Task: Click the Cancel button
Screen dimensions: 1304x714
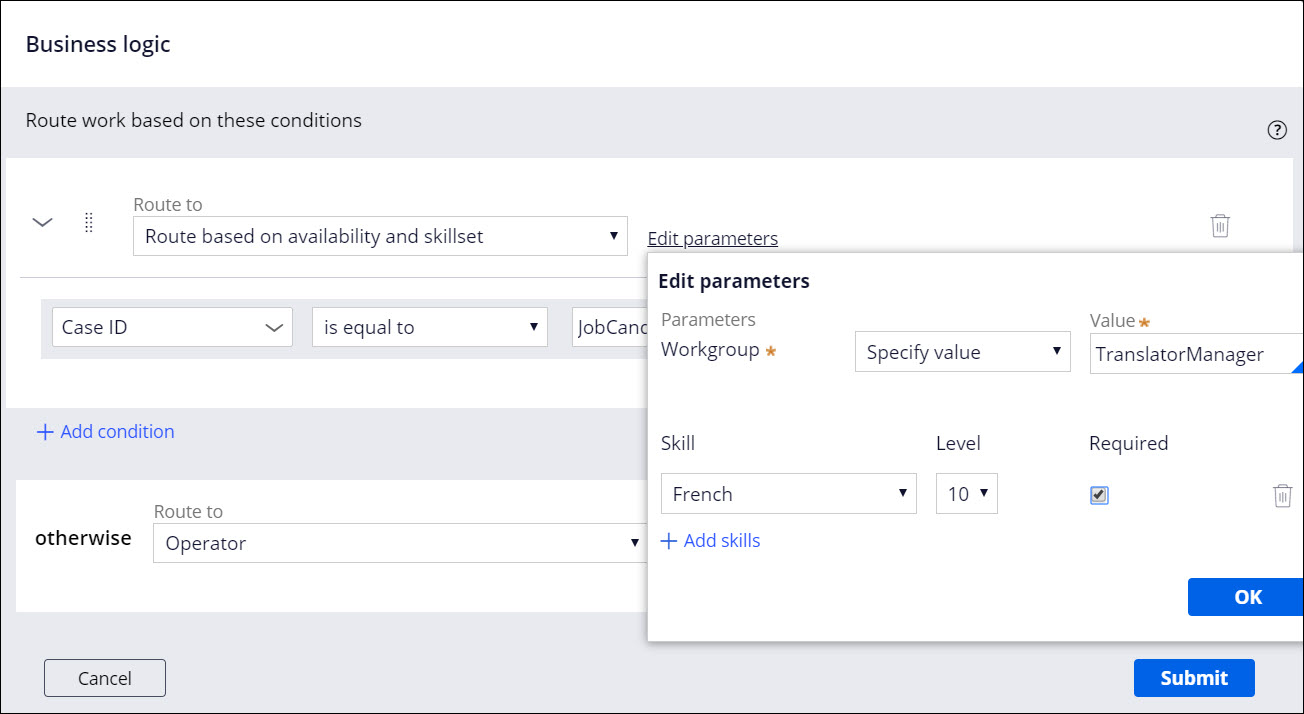Action: pyautogui.click(x=105, y=678)
